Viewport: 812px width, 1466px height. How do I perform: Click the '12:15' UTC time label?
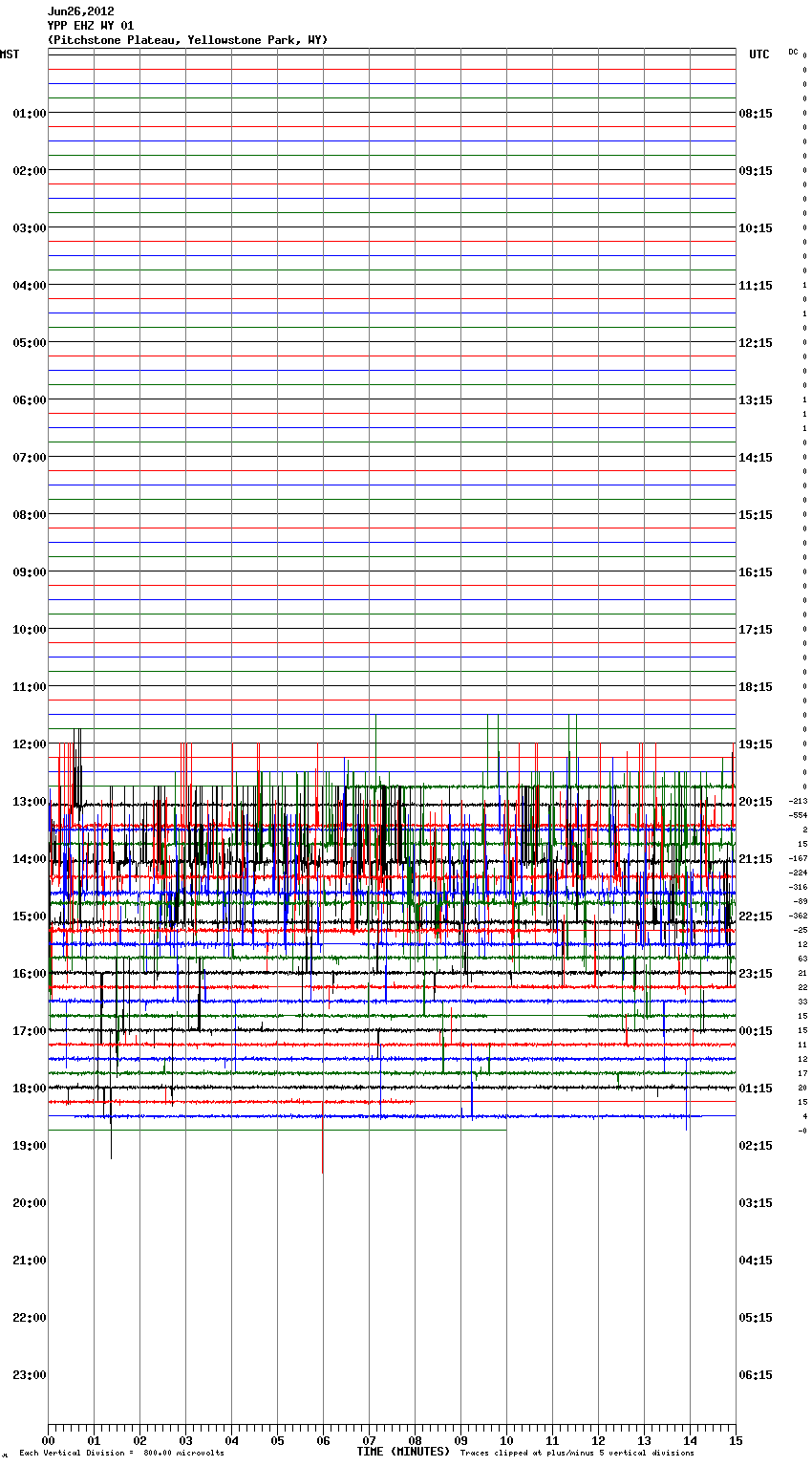coord(756,343)
